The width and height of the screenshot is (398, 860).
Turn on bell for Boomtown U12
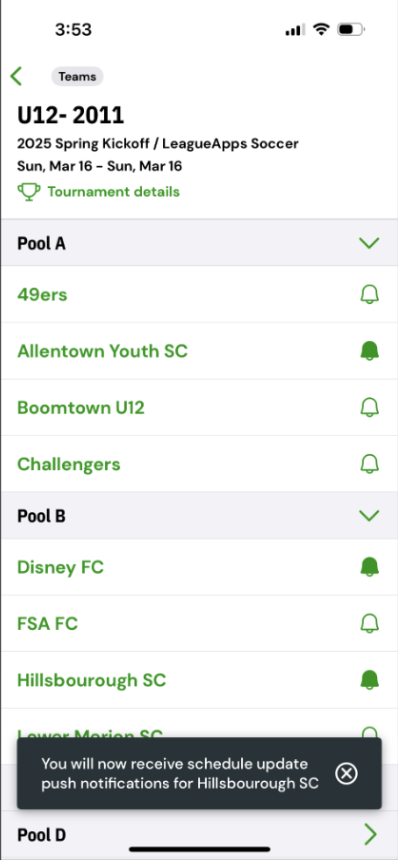369,408
